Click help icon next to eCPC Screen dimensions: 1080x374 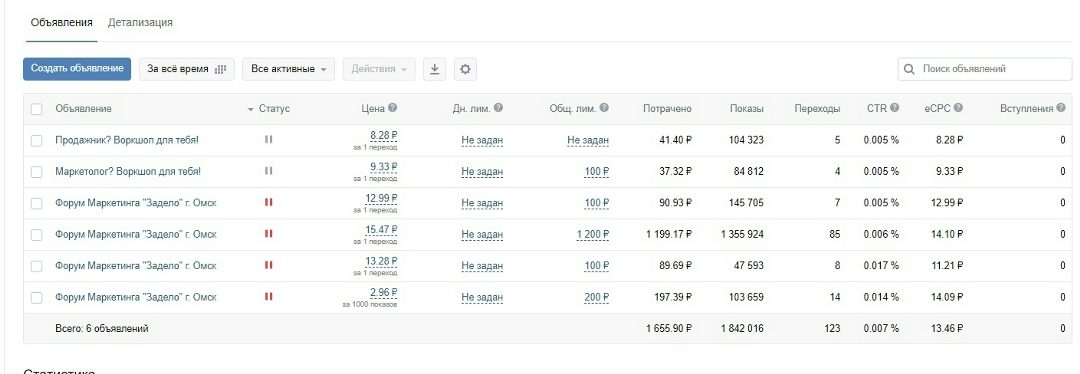(958, 108)
